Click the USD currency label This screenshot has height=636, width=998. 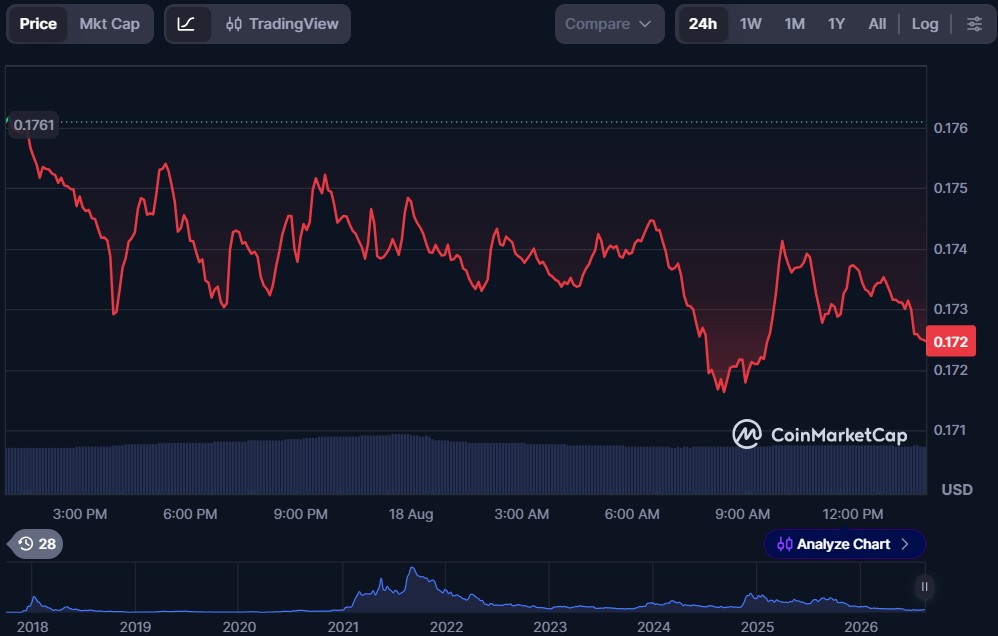(x=957, y=490)
